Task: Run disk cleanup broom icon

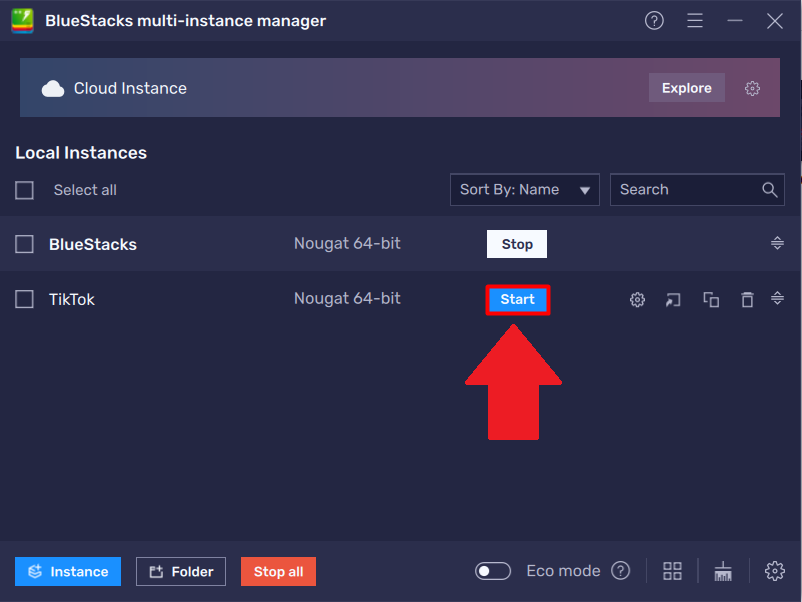Action: 723,571
